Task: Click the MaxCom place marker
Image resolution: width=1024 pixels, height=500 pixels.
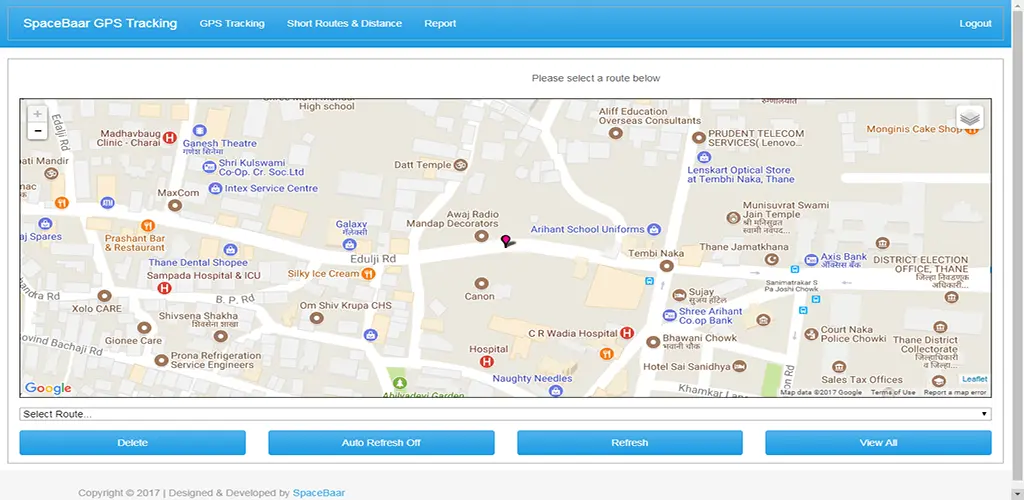Action: tap(174, 206)
